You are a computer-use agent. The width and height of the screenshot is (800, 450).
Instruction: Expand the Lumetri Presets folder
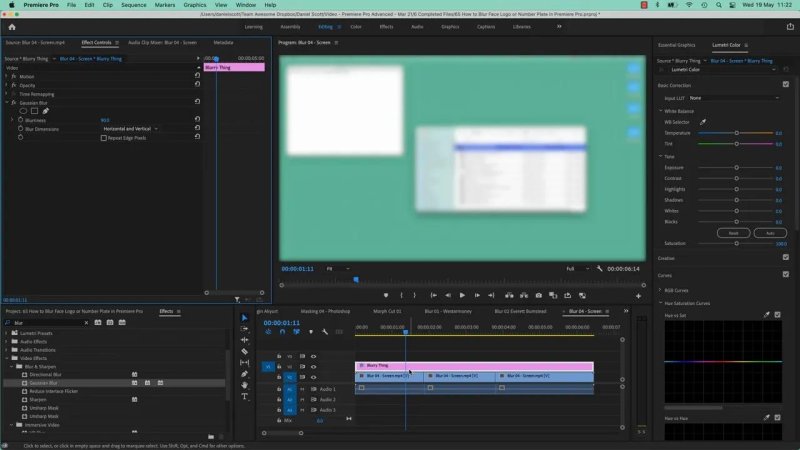(7, 333)
